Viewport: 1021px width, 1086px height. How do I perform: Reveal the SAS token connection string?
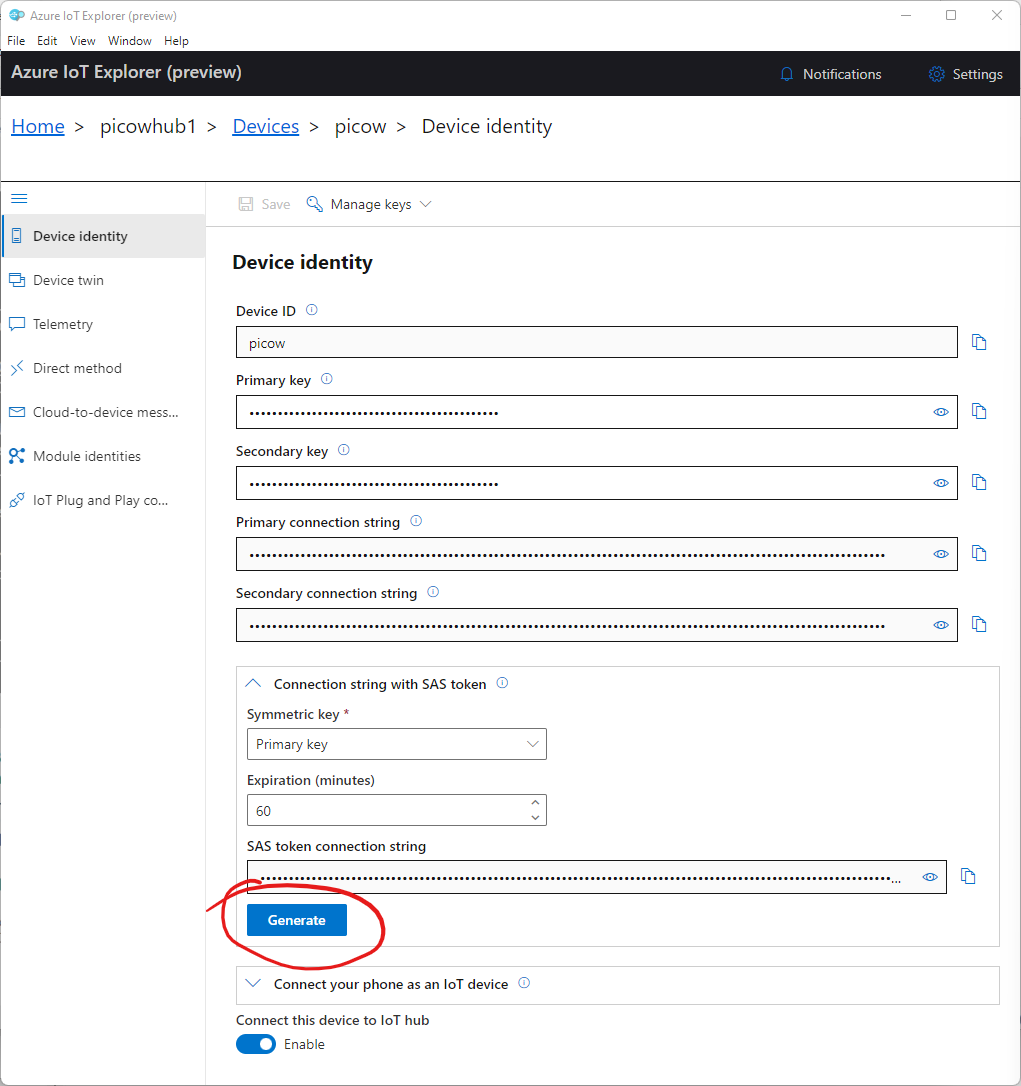coord(930,877)
